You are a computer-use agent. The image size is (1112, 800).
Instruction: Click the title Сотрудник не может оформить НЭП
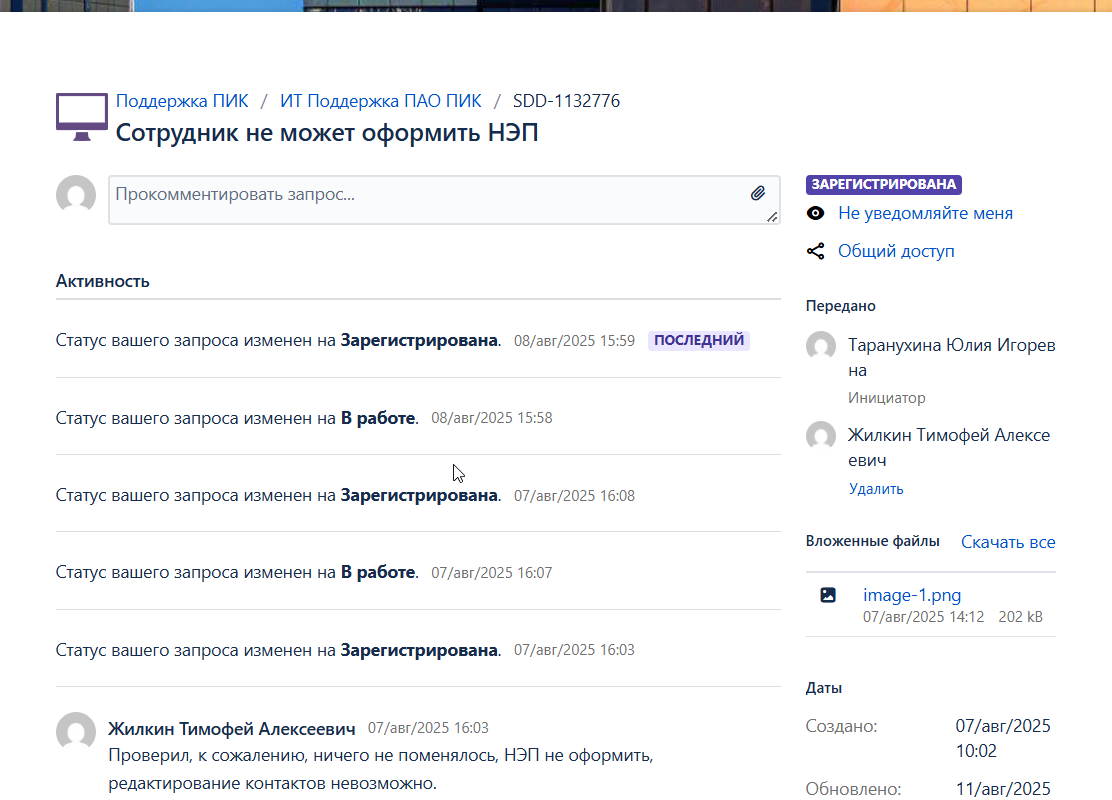pyautogui.click(x=327, y=133)
